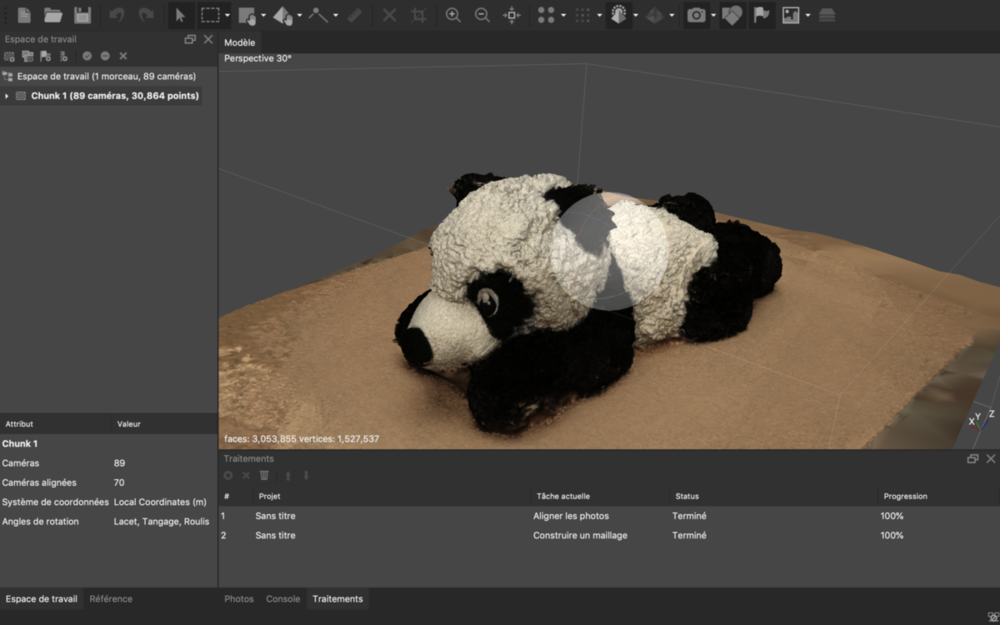Image resolution: width=1000 pixels, height=625 pixels.
Task: Zoom in with the magnifier plus icon
Action: tap(453, 15)
